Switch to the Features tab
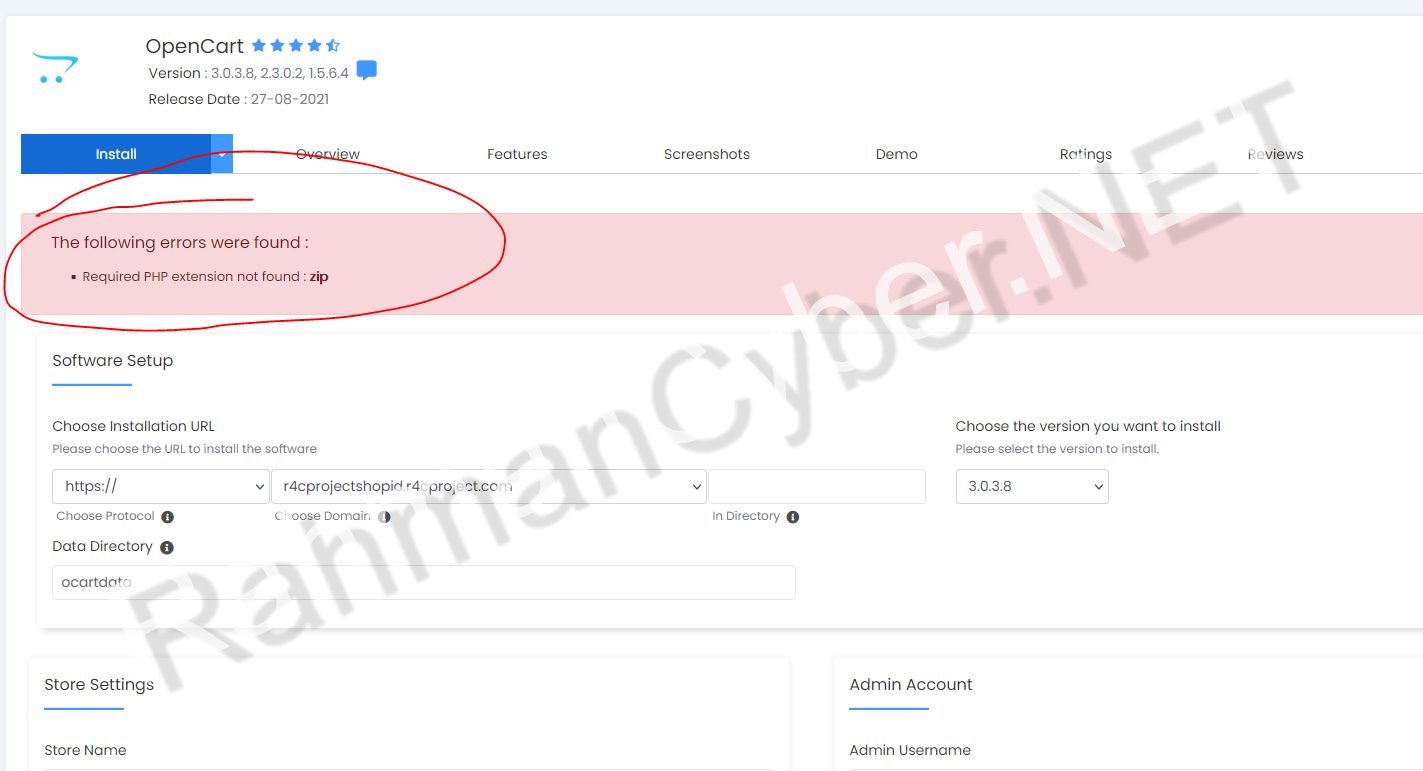This screenshot has height=771, width=1423. coord(517,154)
